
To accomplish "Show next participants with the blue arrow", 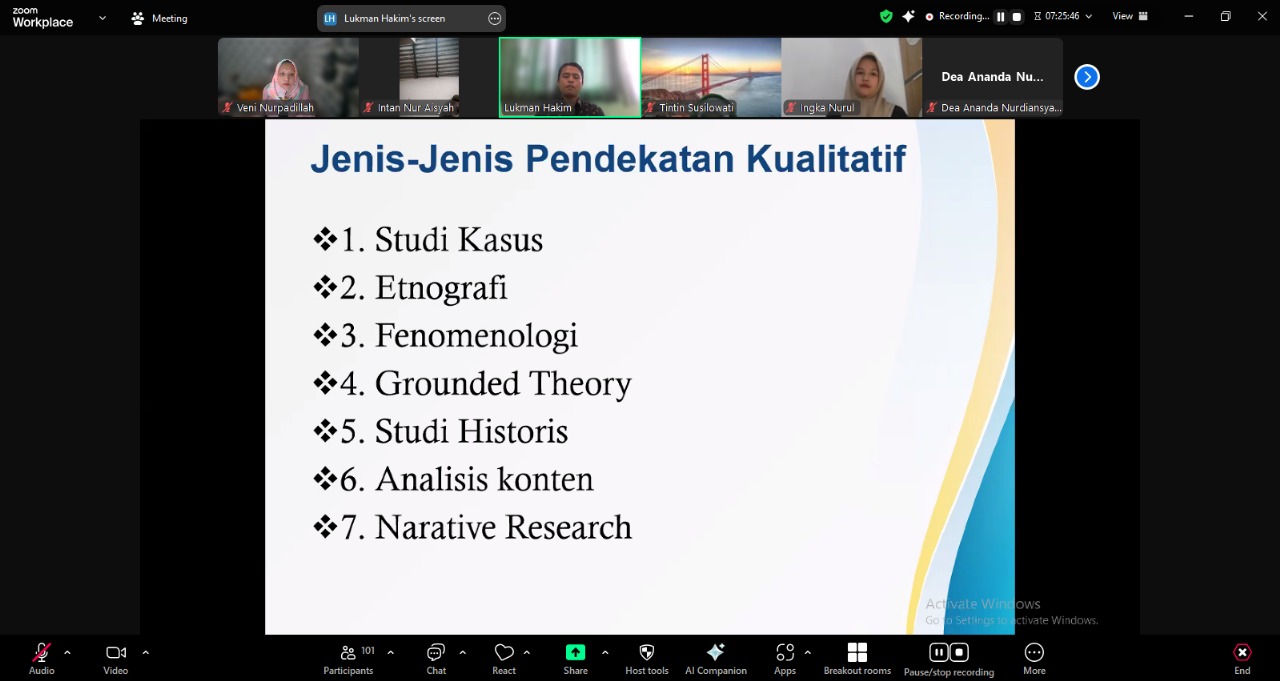I will pos(1087,77).
